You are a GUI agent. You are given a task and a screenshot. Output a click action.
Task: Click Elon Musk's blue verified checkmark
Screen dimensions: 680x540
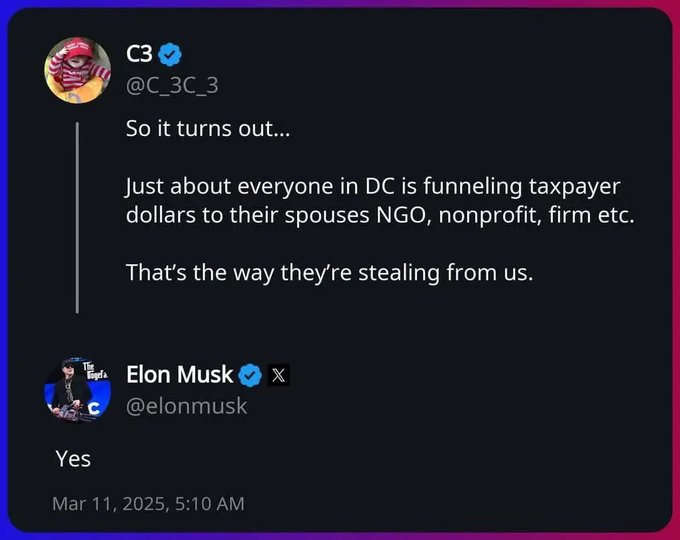(251, 375)
